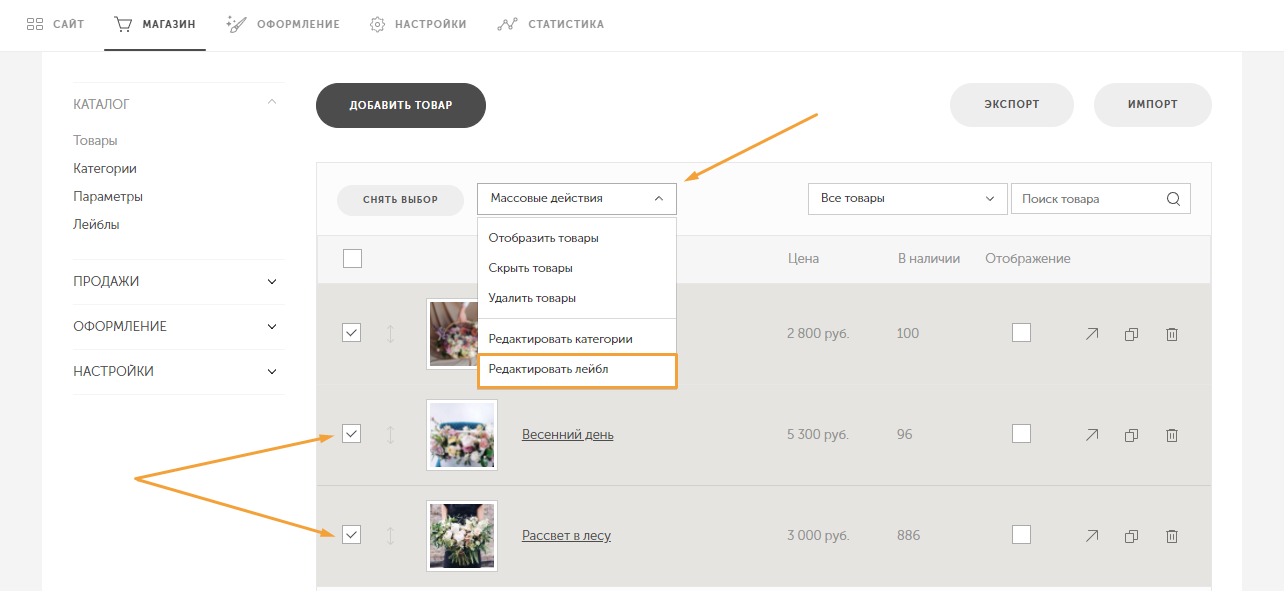Screen dimensions: 1284x591
Task: Expand the ПРОДАЖИ sidebar section
Action: [177, 282]
